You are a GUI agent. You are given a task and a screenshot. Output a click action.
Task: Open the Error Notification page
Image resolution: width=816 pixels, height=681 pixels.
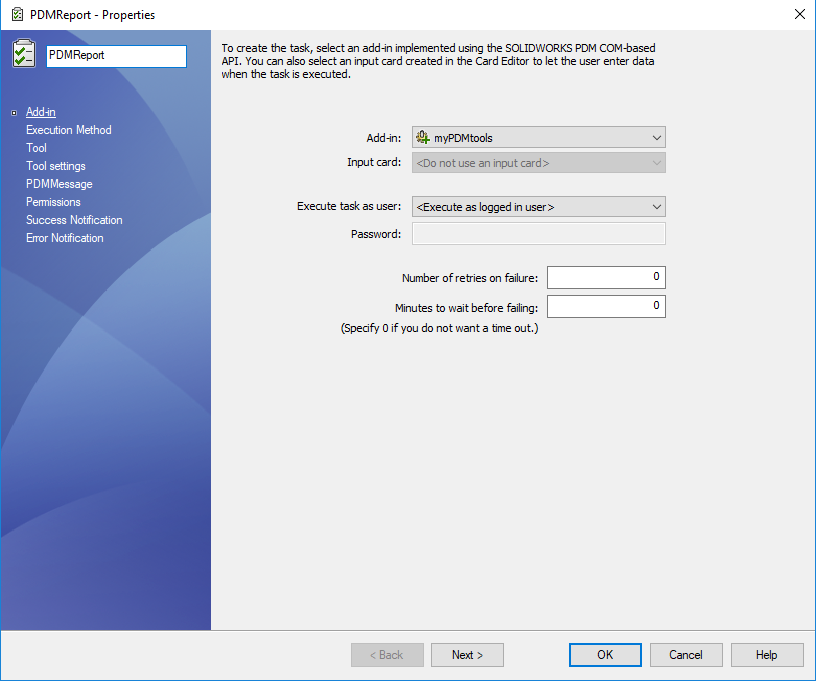(x=65, y=238)
